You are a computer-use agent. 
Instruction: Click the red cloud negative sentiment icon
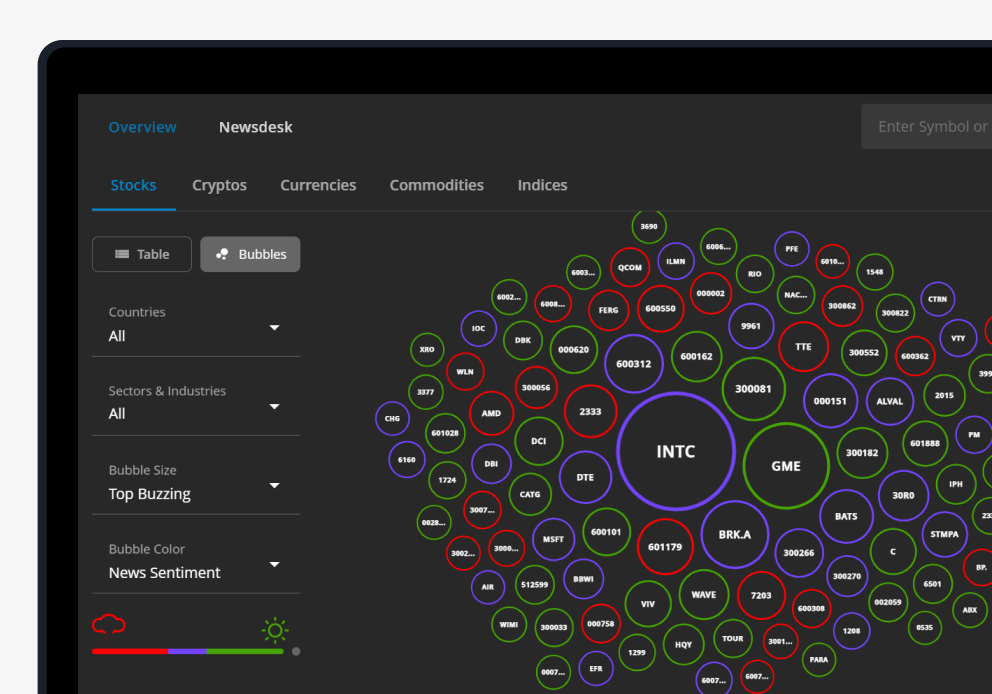point(108,626)
